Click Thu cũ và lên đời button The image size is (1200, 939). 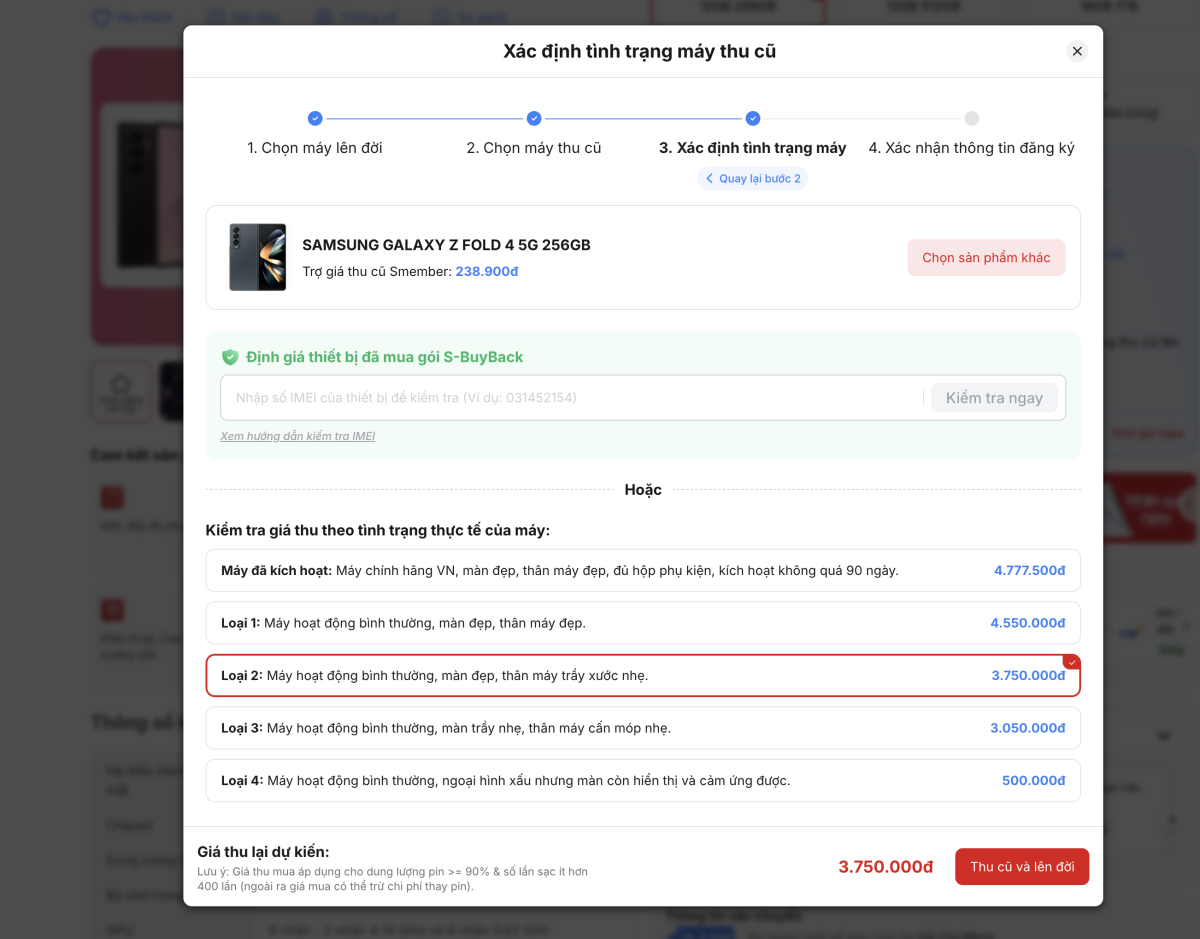[1022, 866]
